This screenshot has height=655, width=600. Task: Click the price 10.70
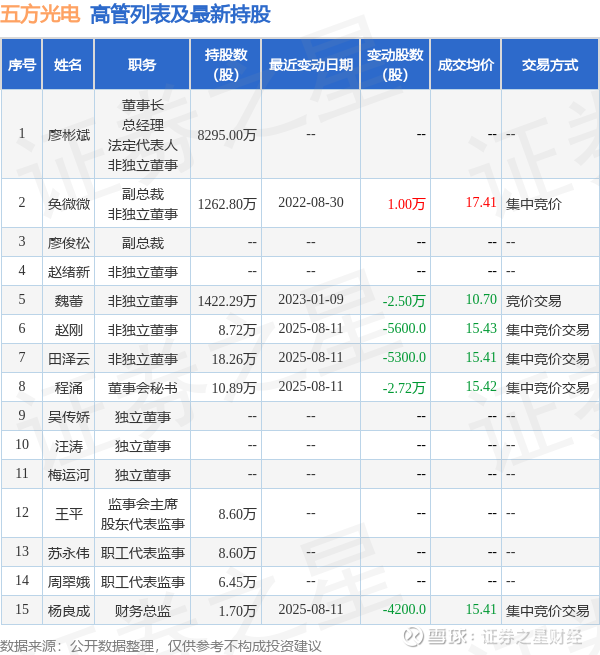pyautogui.click(x=481, y=300)
